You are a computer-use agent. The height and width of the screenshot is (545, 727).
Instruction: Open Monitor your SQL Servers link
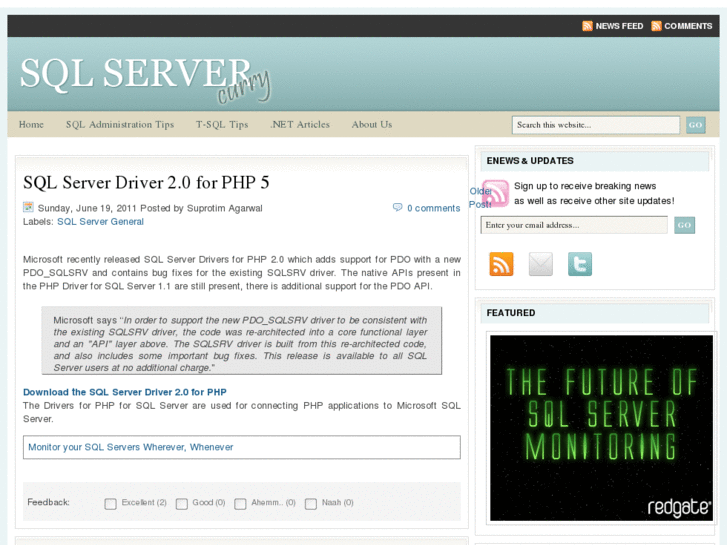pyautogui.click(x=130, y=447)
